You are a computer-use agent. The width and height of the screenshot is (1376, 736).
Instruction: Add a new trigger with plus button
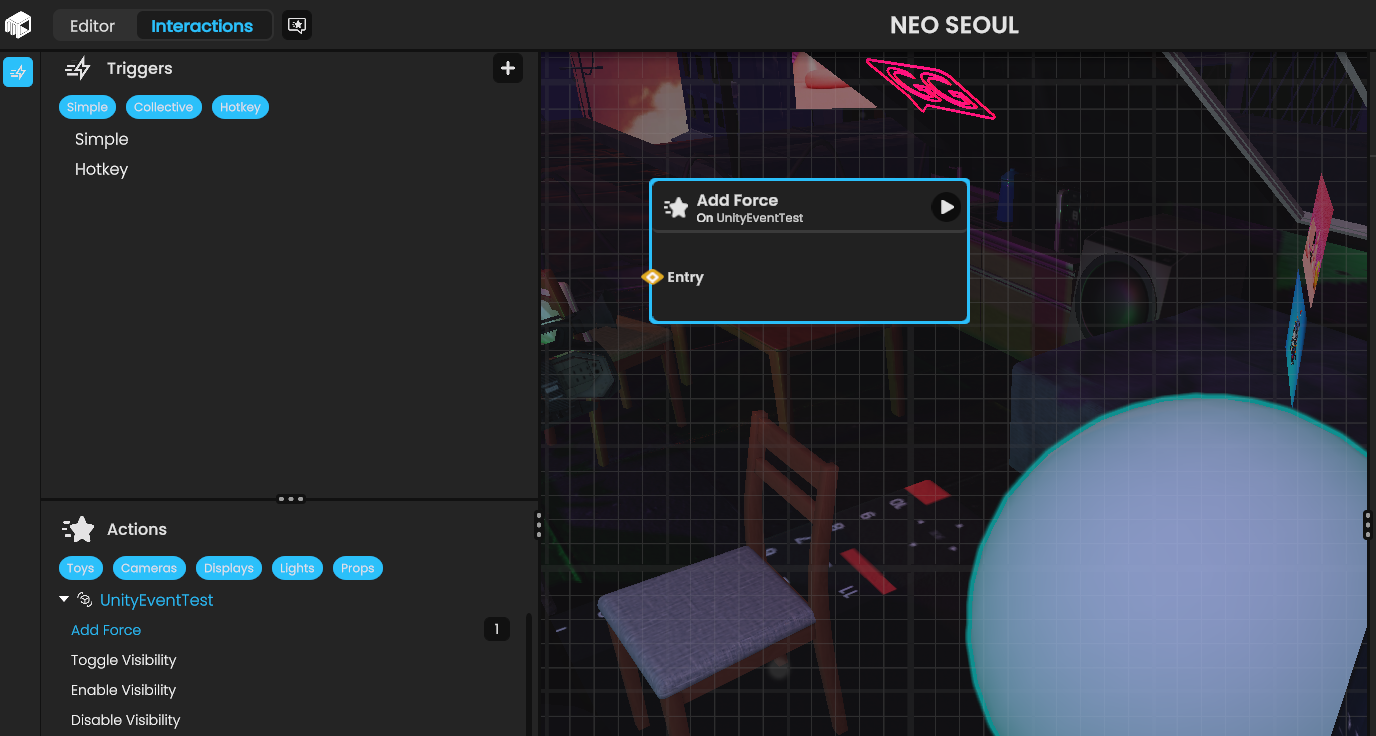[508, 68]
